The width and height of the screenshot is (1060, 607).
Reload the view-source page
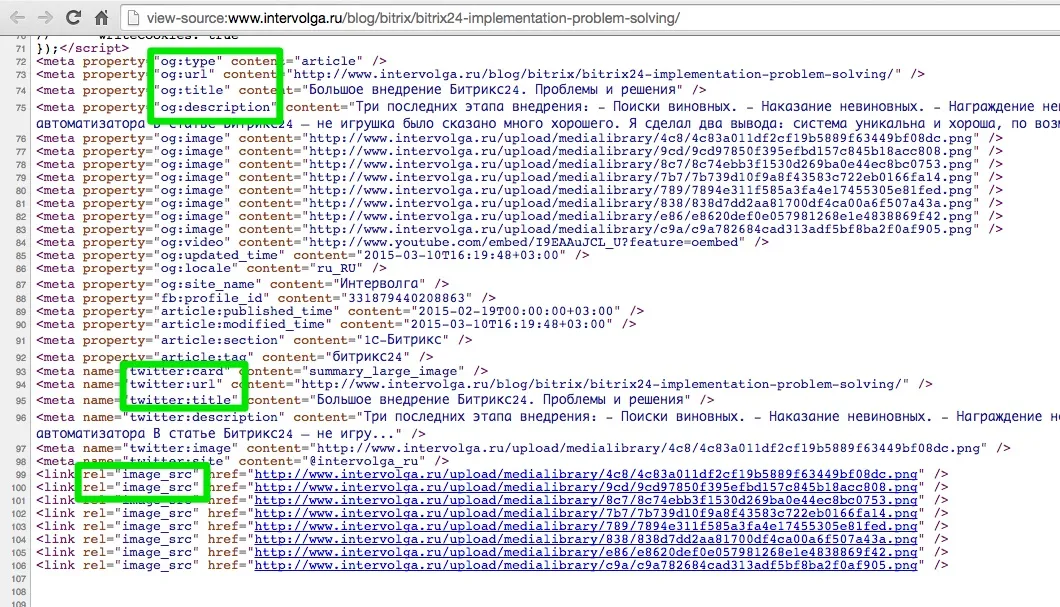pos(74,18)
